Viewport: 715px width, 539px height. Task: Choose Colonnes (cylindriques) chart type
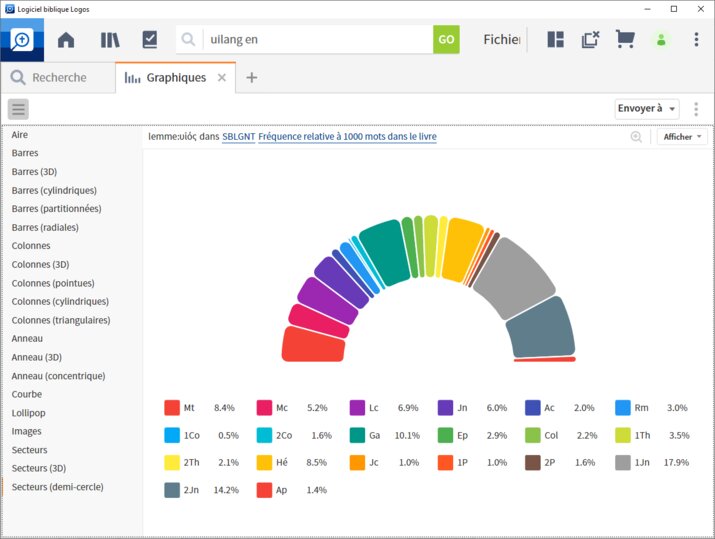60,301
